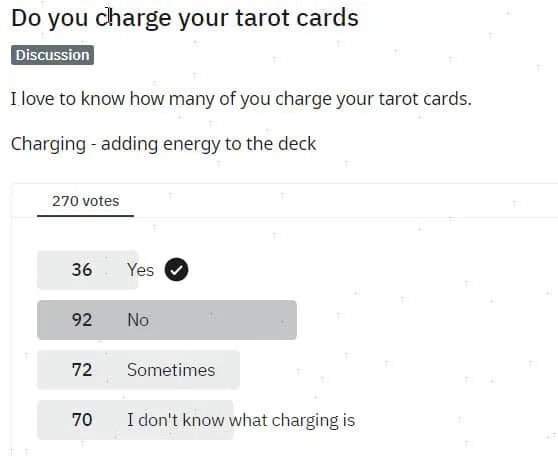
Task: Click the No option label text
Action: click(x=138, y=320)
